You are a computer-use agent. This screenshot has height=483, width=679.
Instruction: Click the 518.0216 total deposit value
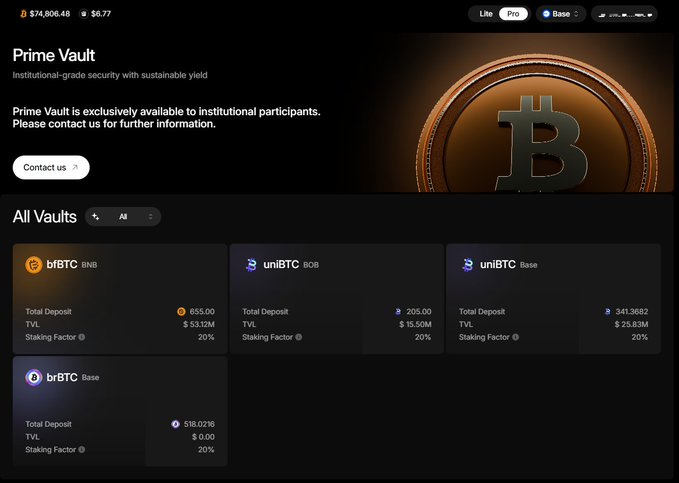pos(199,424)
